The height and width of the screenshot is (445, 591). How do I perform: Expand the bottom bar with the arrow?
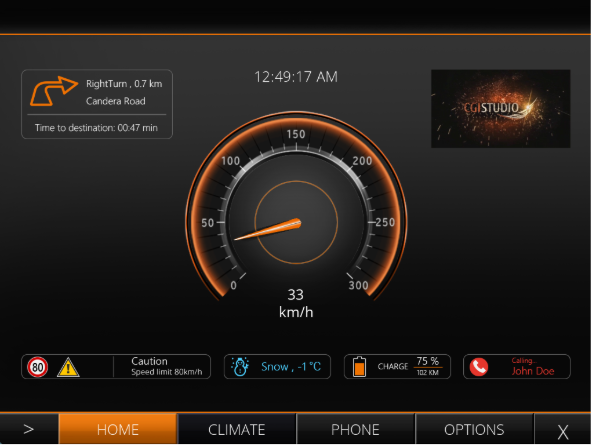29,429
